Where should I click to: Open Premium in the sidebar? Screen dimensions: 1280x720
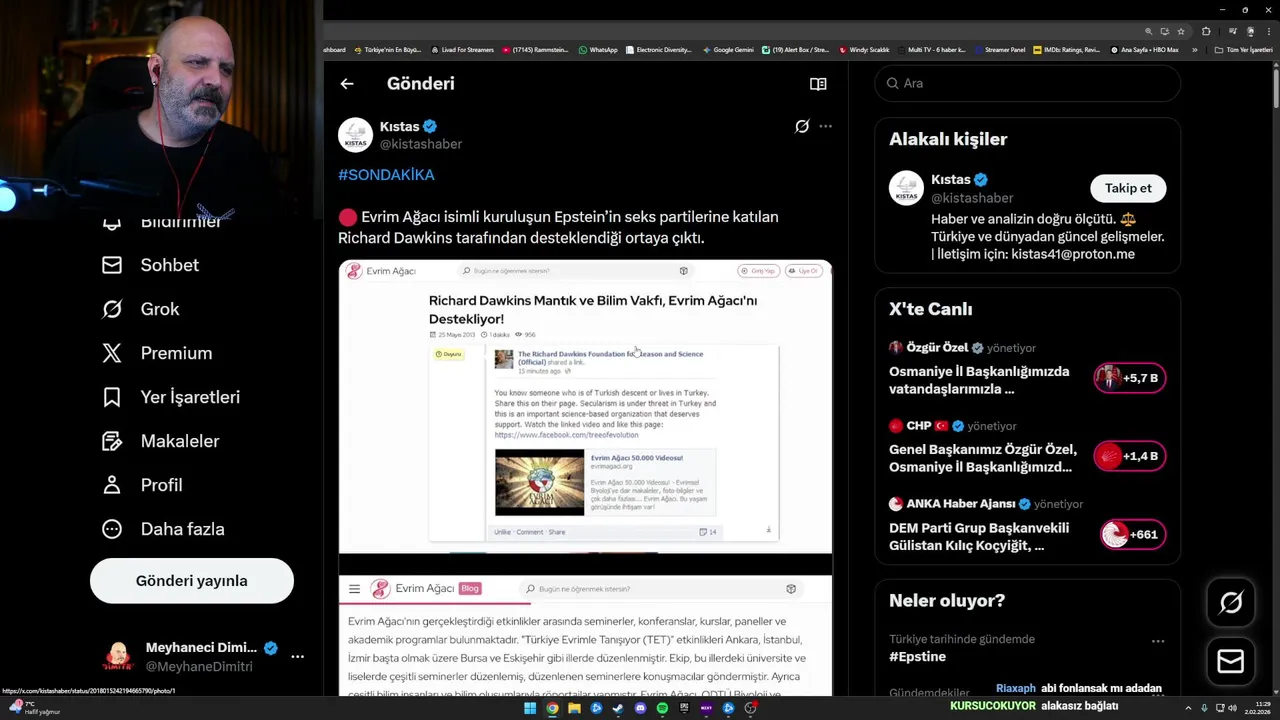click(x=157, y=353)
